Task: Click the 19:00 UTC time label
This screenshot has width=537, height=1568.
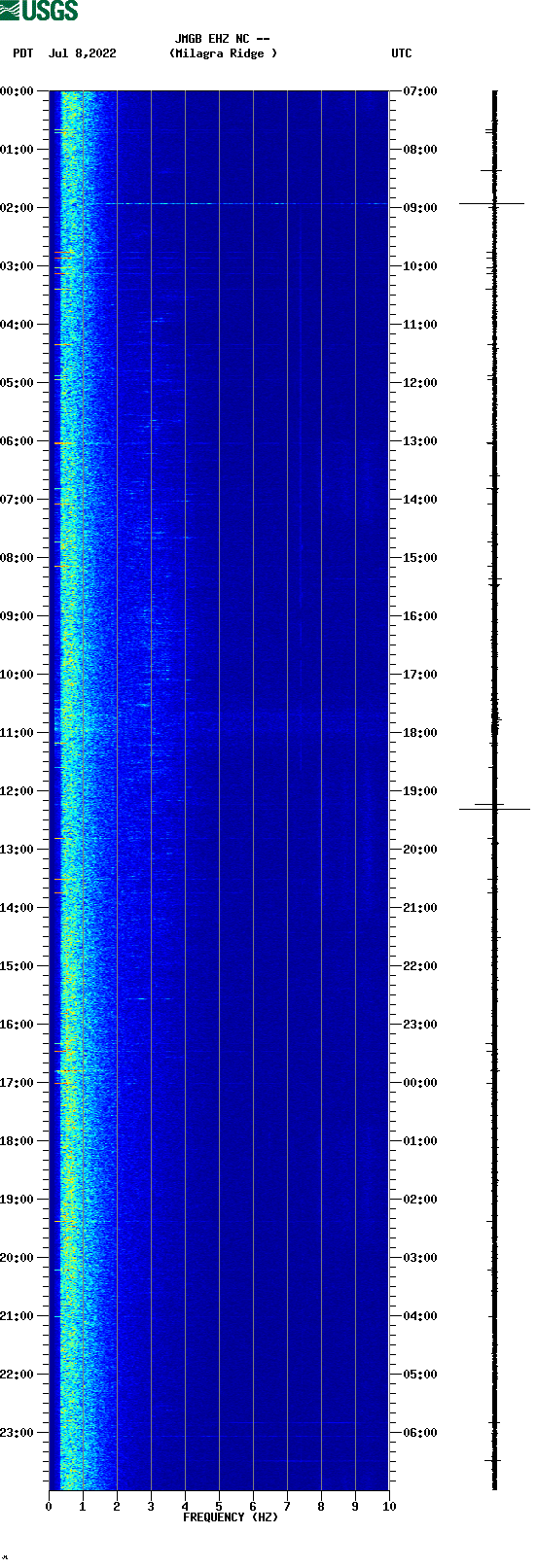Action: click(420, 791)
